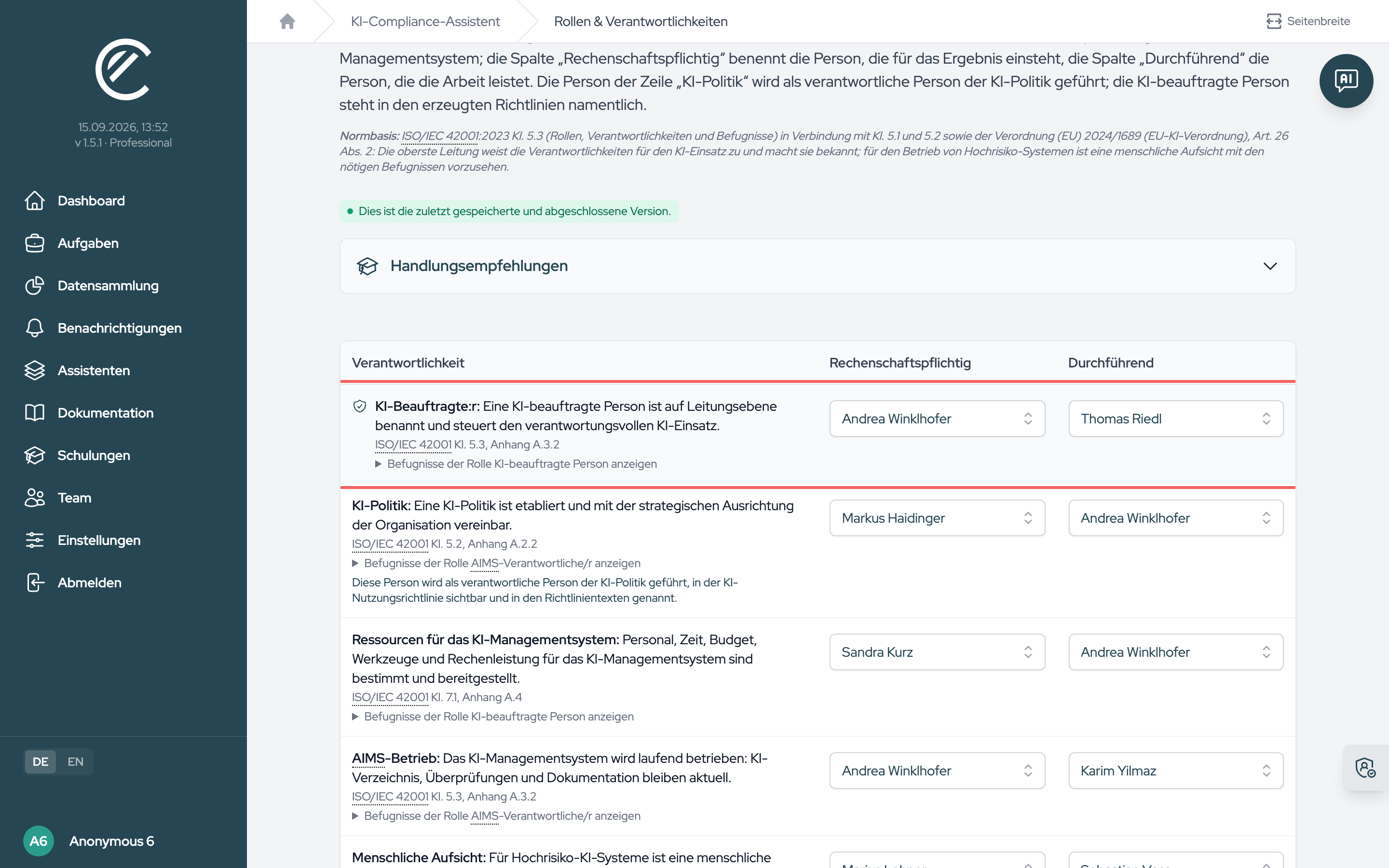This screenshot has height=868, width=1389.
Task: Expand Befugnisse under Ressourcen row
Action: [492, 717]
